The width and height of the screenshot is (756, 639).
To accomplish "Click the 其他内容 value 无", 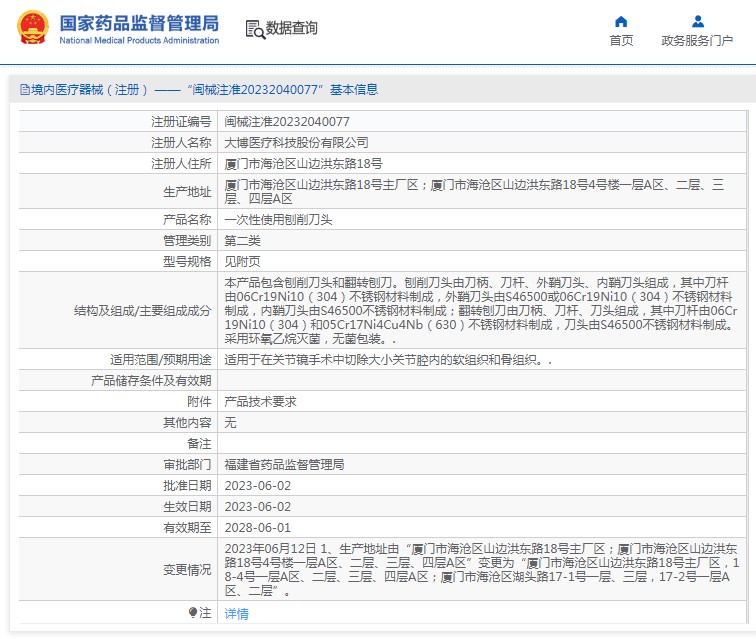I will 230,422.
